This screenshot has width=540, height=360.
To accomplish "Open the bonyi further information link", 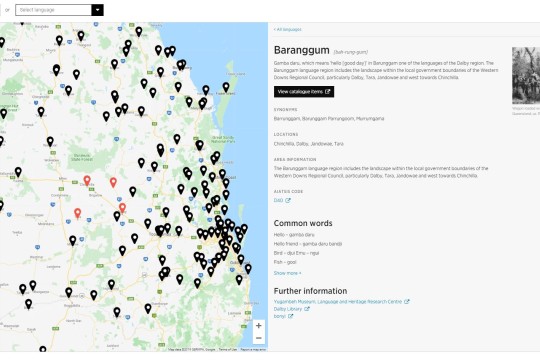I will (280, 316).
